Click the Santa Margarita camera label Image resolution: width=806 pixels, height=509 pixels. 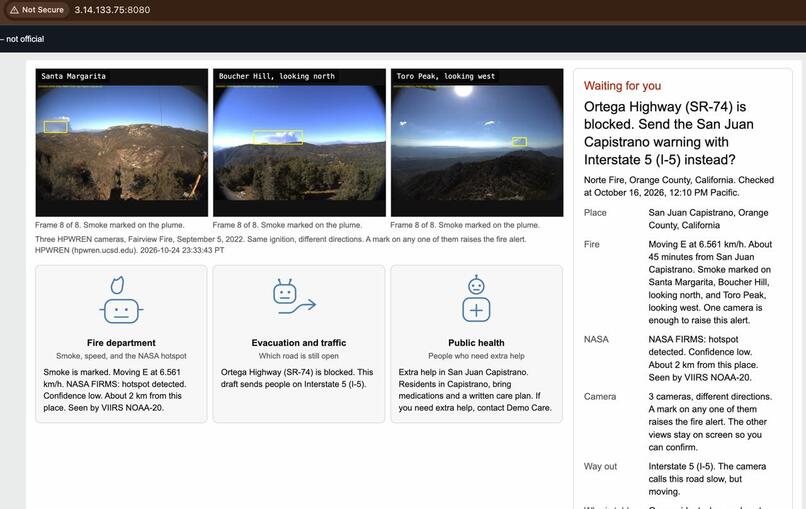(x=73, y=76)
